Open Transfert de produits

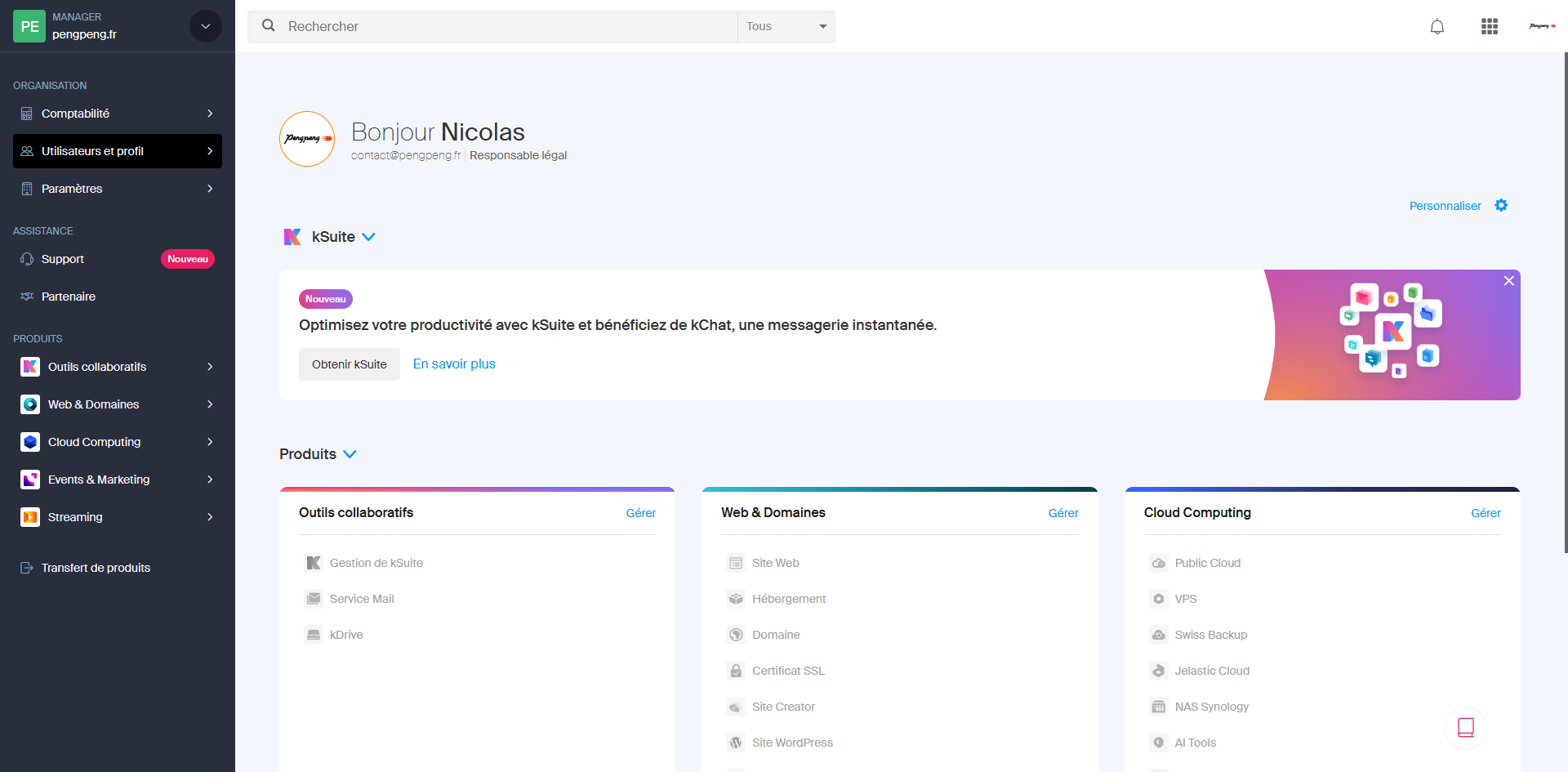pos(118,568)
